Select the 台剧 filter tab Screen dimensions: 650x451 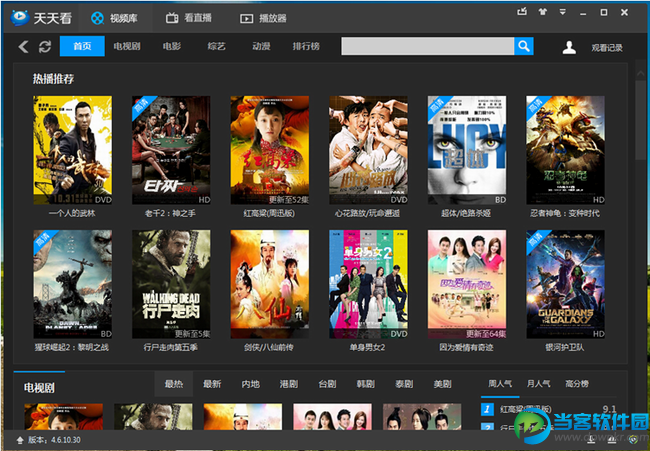tap(327, 384)
